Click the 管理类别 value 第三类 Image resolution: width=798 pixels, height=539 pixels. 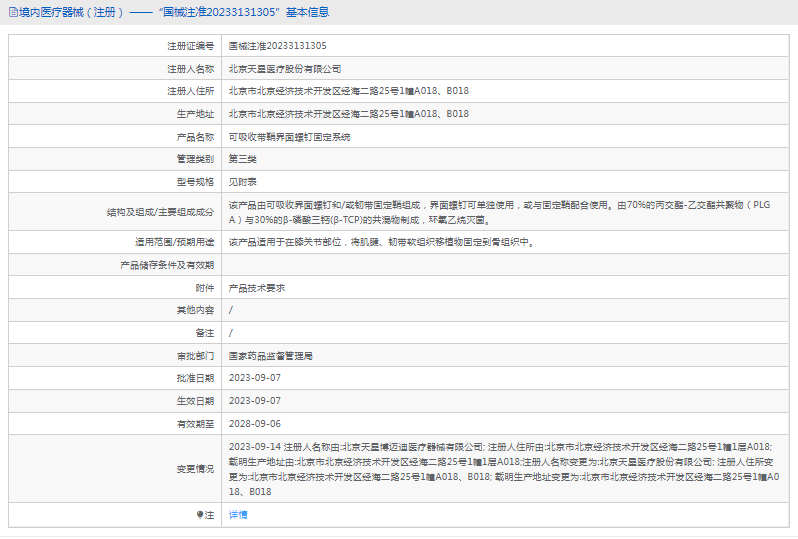coord(242,159)
